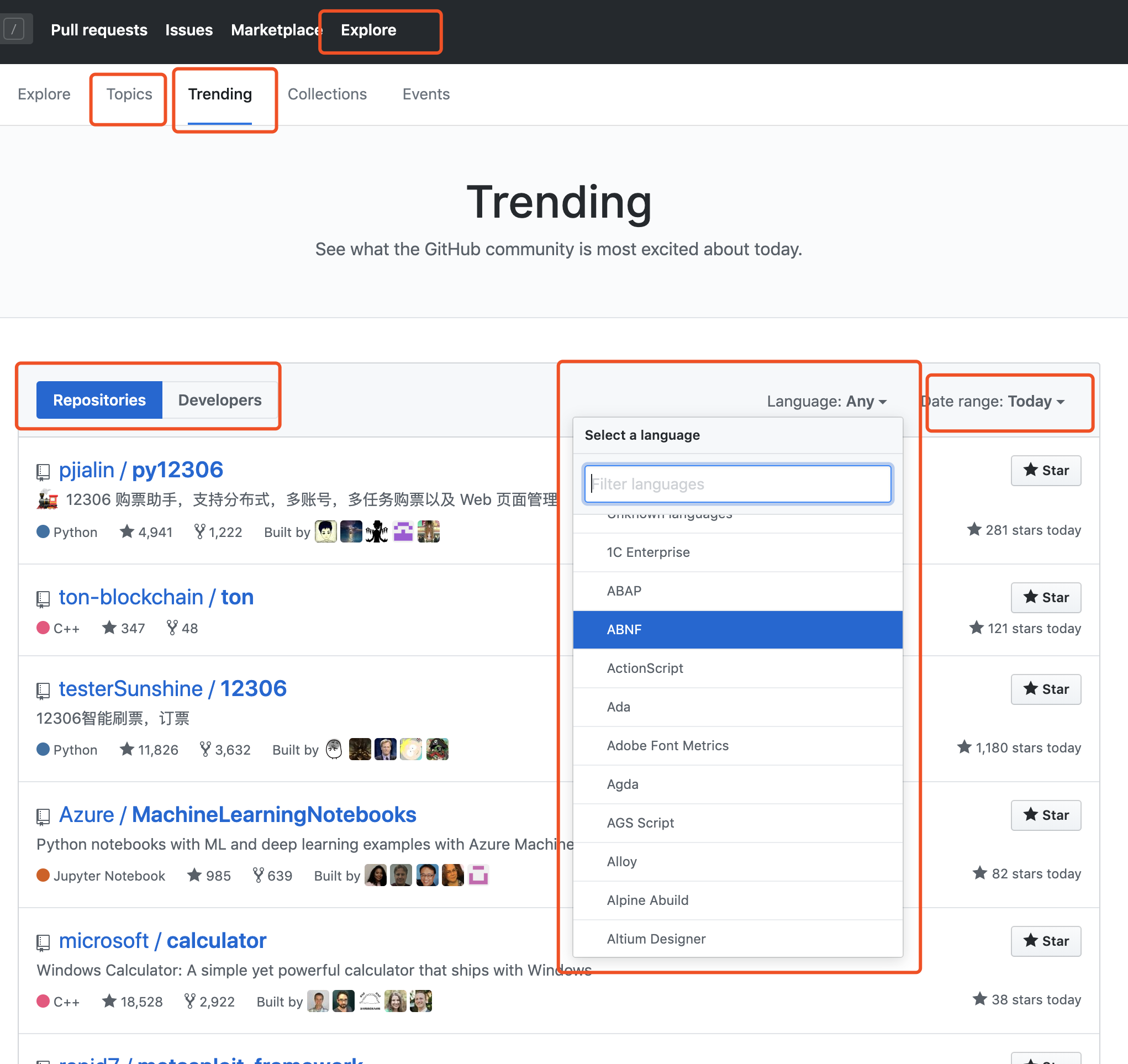
Task: Open forks count 639 for MachineLearningNotebooks
Action: pos(272,875)
